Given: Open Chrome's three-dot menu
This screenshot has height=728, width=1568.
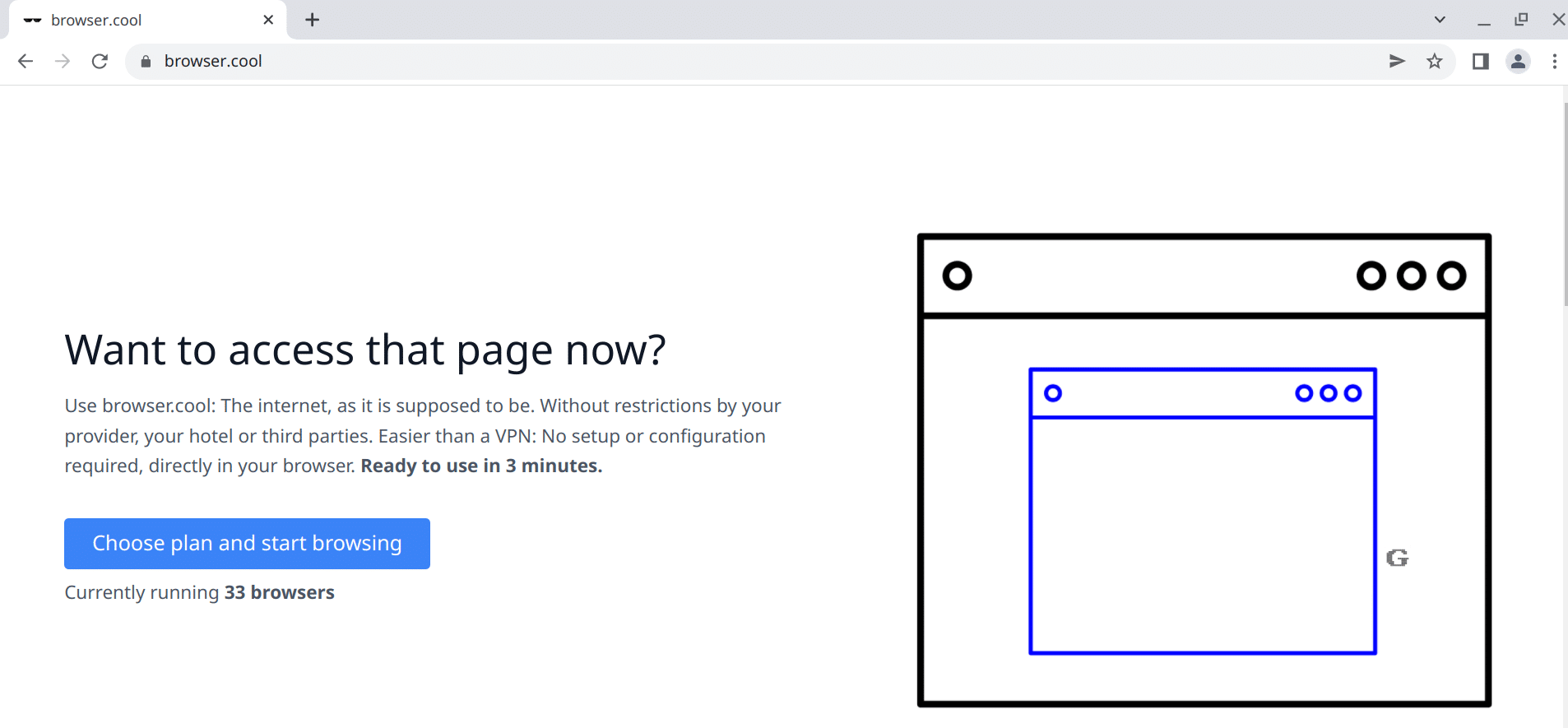Looking at the screenshot, I should point(1554,61).
